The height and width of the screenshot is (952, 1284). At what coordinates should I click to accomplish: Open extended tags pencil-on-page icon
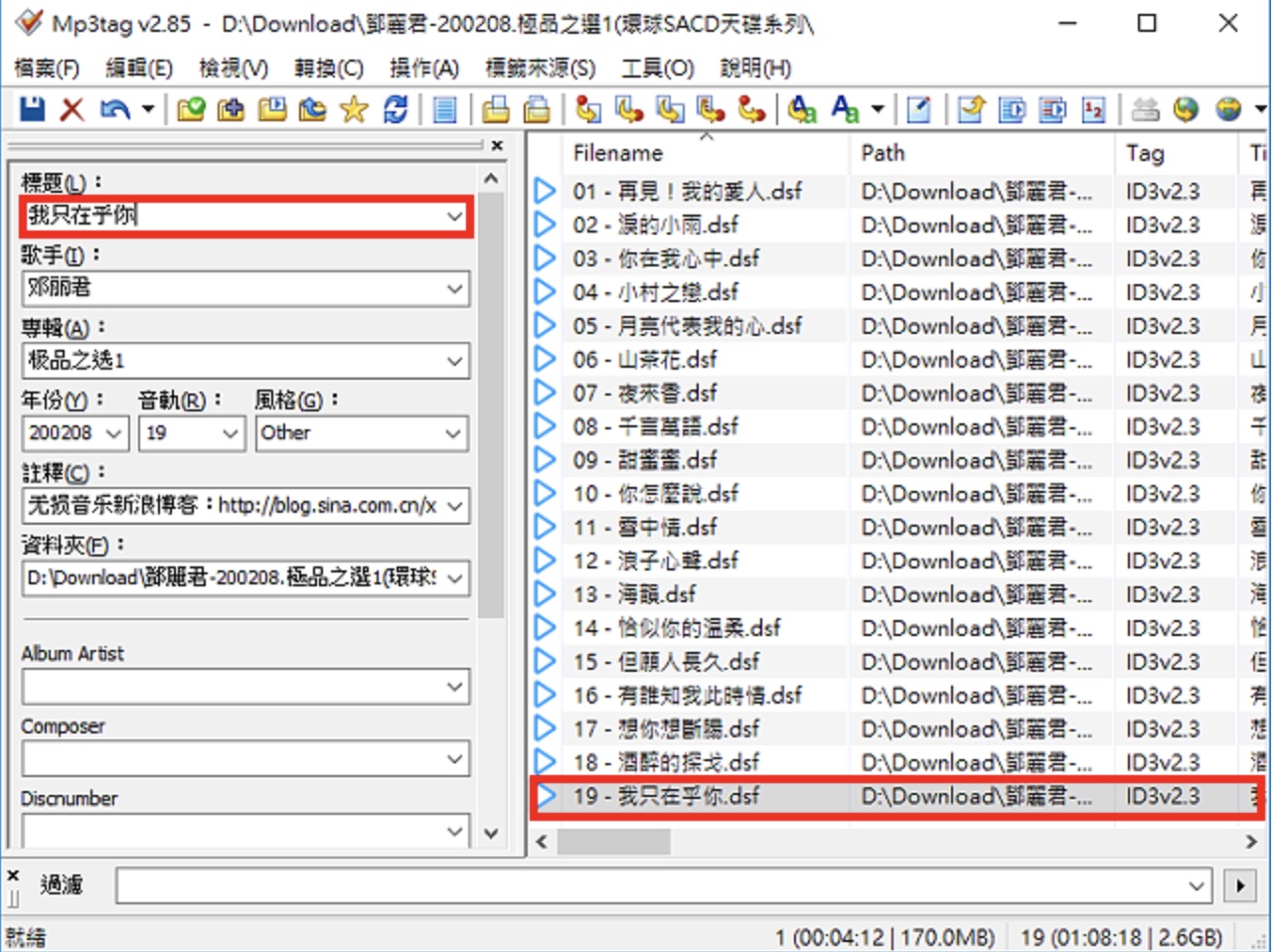point(918,108)
